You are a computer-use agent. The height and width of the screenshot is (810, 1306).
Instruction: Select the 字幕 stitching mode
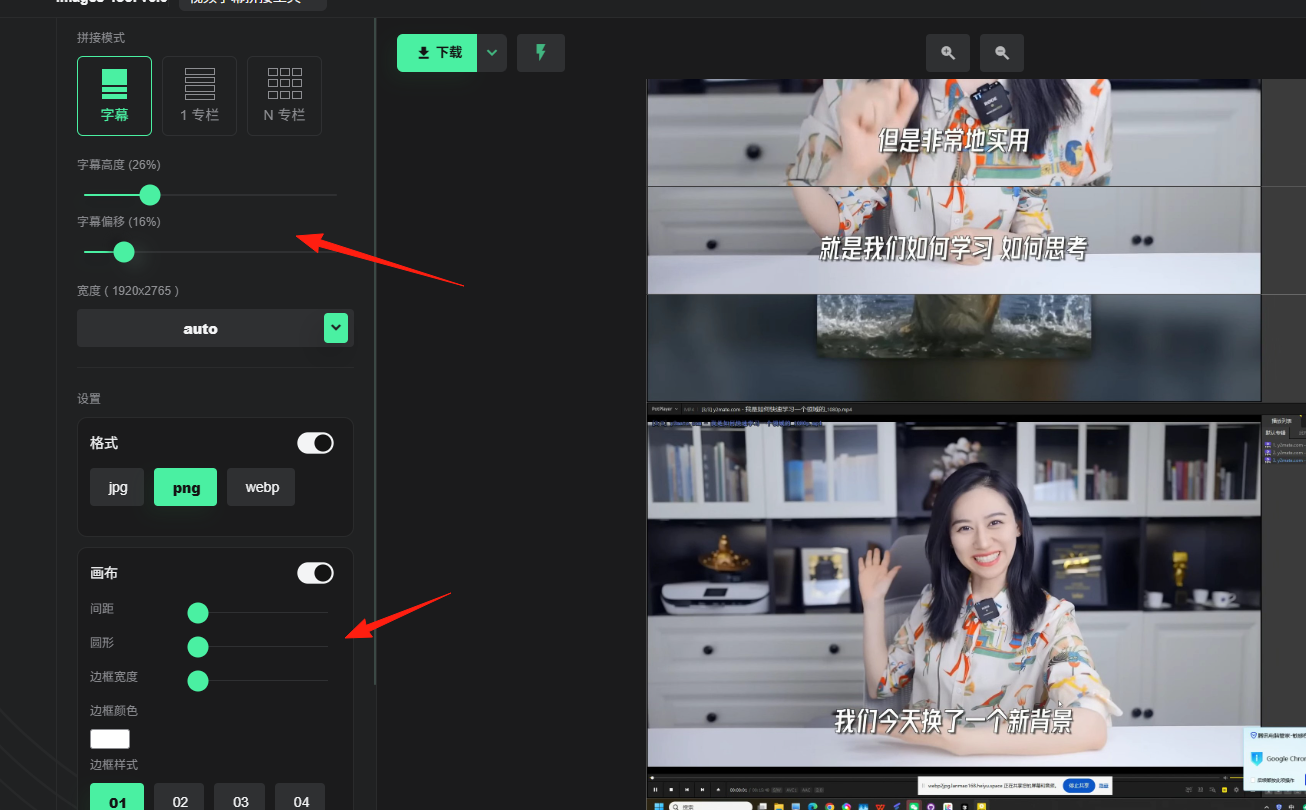[114, 96]
